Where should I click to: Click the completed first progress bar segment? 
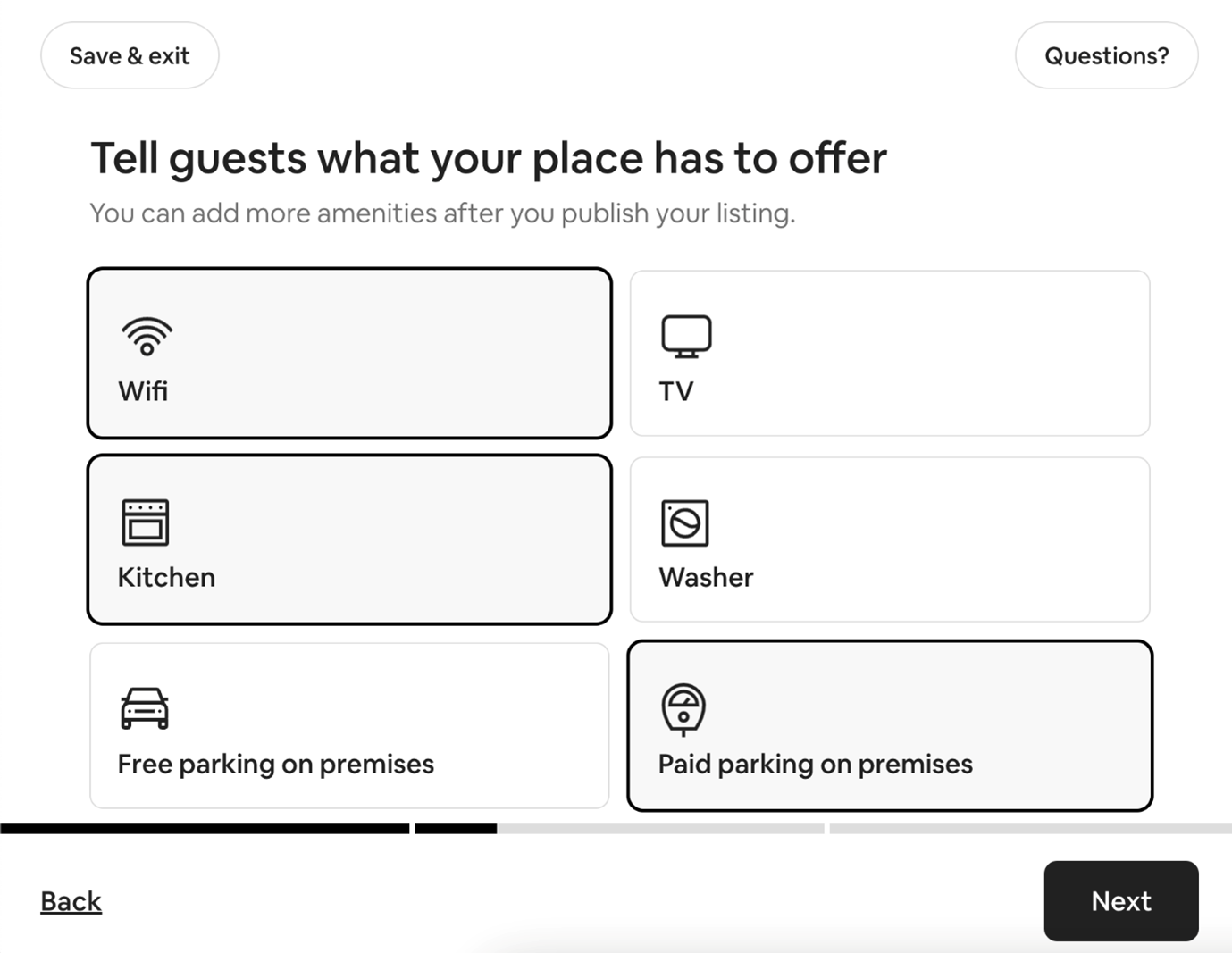pos(205,829)
